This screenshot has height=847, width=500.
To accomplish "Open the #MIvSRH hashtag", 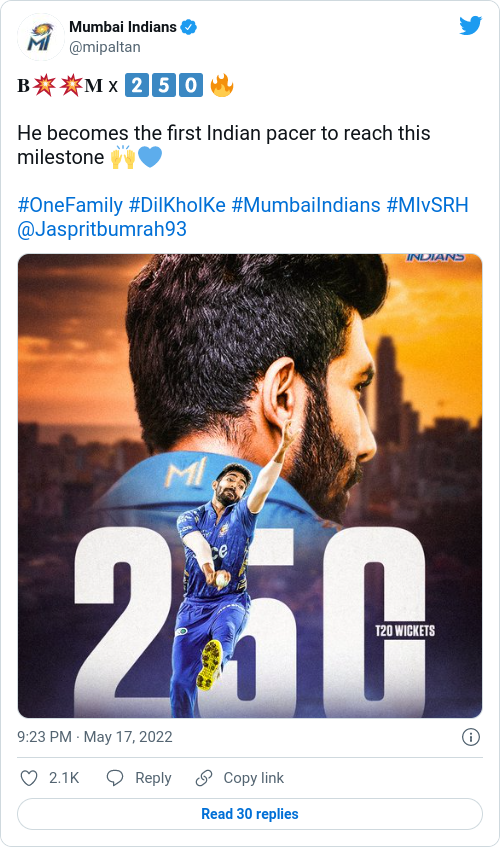I will [x=427, y=205].
